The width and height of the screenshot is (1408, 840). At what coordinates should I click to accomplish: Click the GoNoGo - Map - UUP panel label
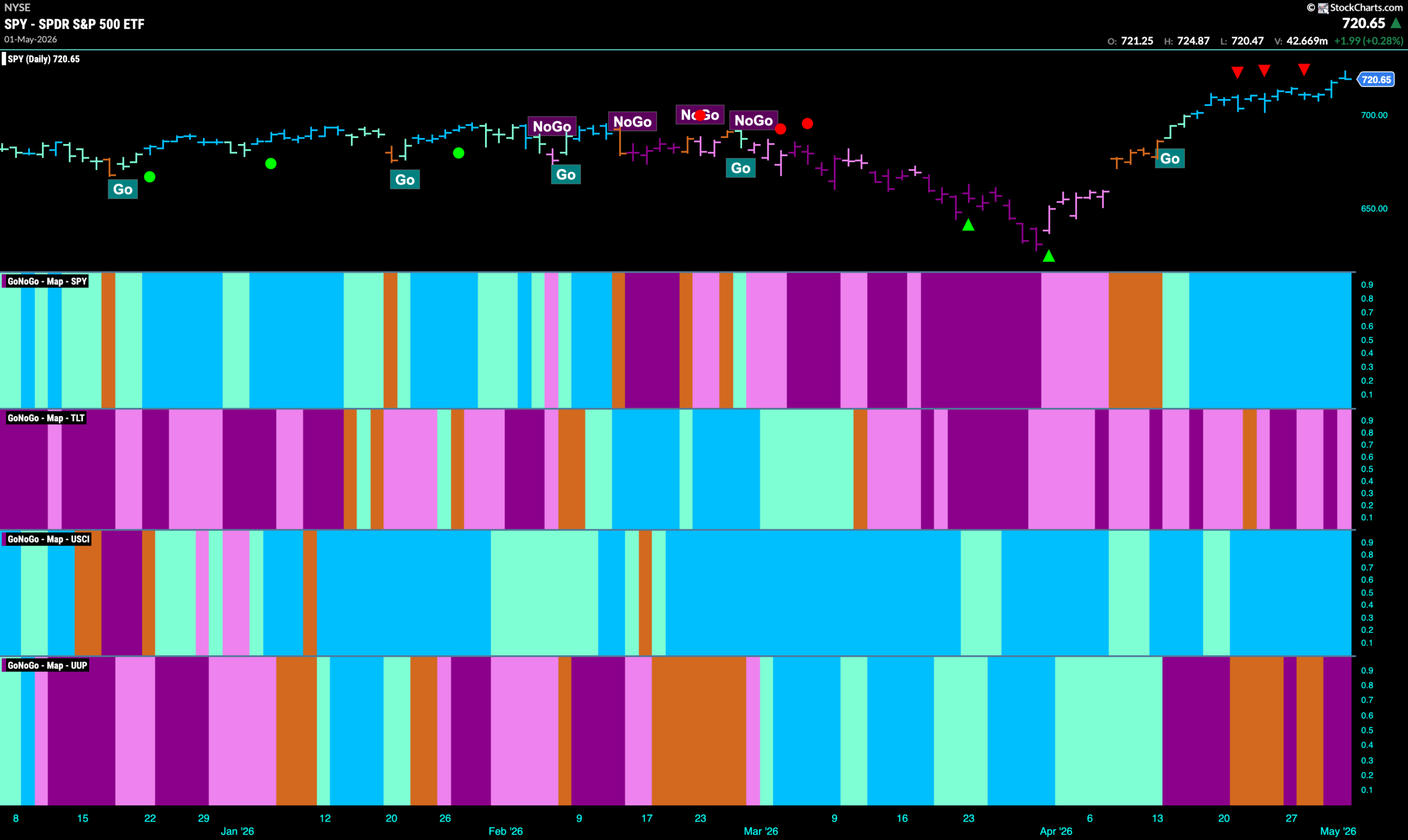[46, 665]
